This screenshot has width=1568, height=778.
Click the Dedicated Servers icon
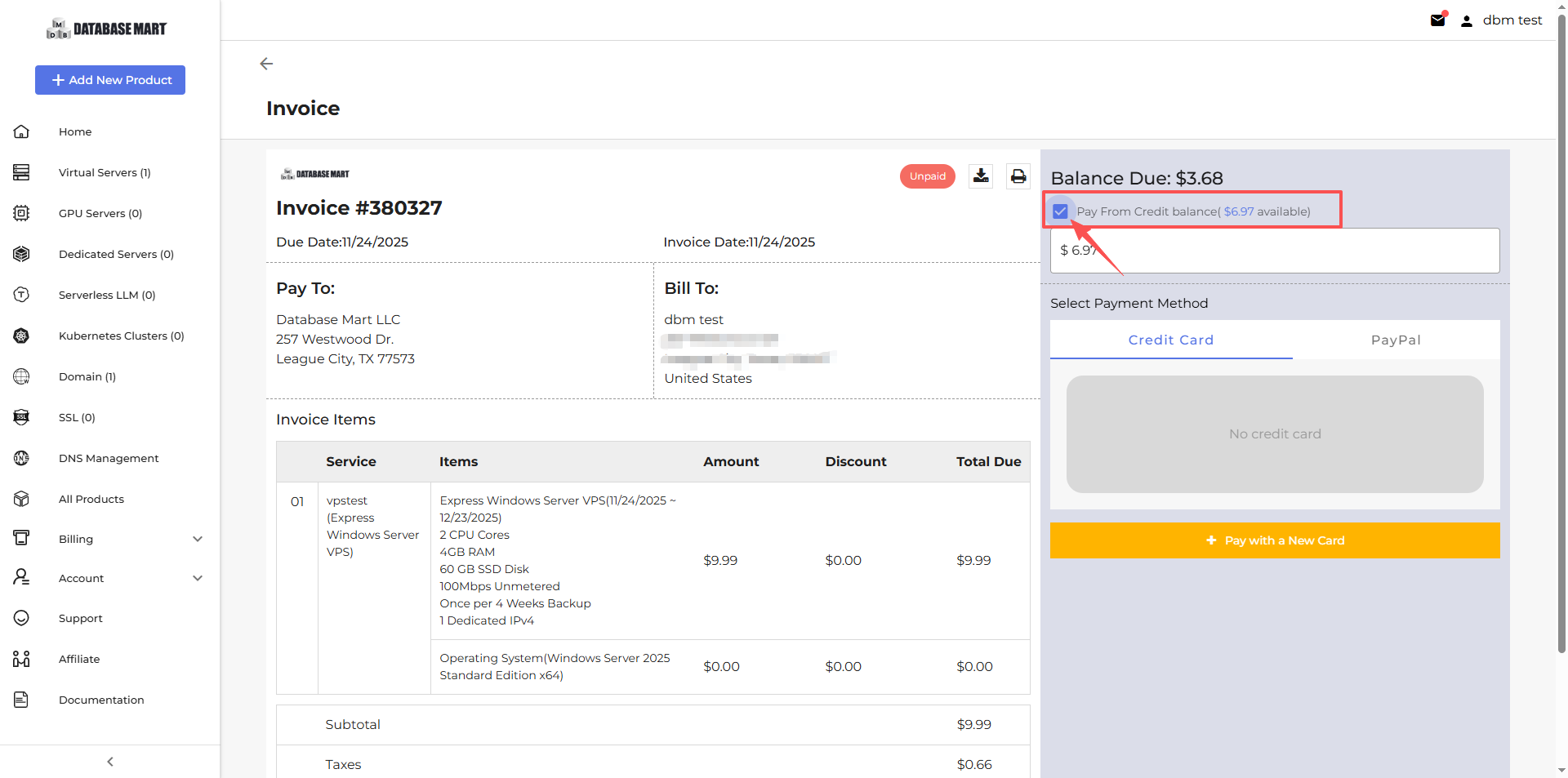point(21,254)
